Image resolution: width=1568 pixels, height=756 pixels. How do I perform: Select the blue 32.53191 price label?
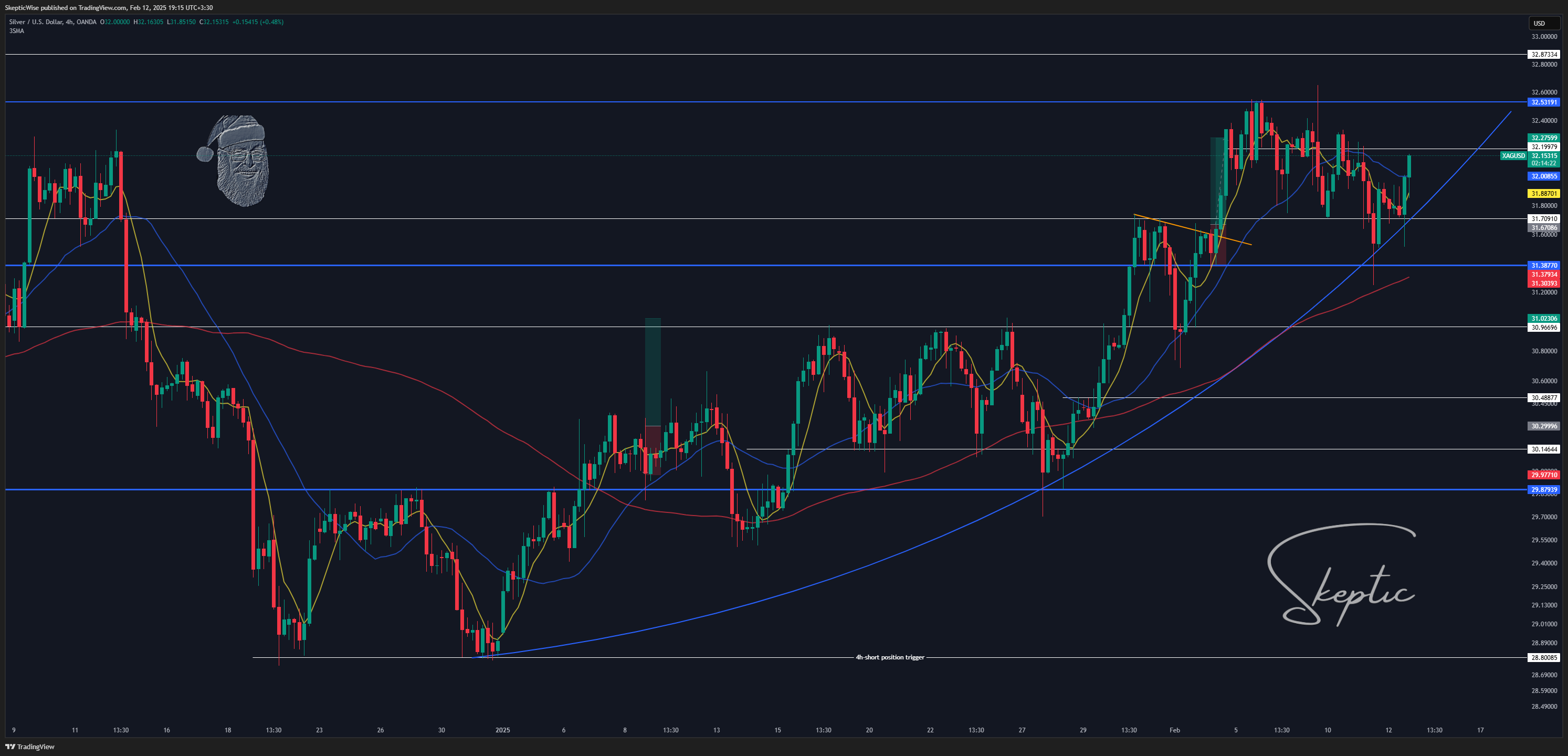pos(1544,102)
